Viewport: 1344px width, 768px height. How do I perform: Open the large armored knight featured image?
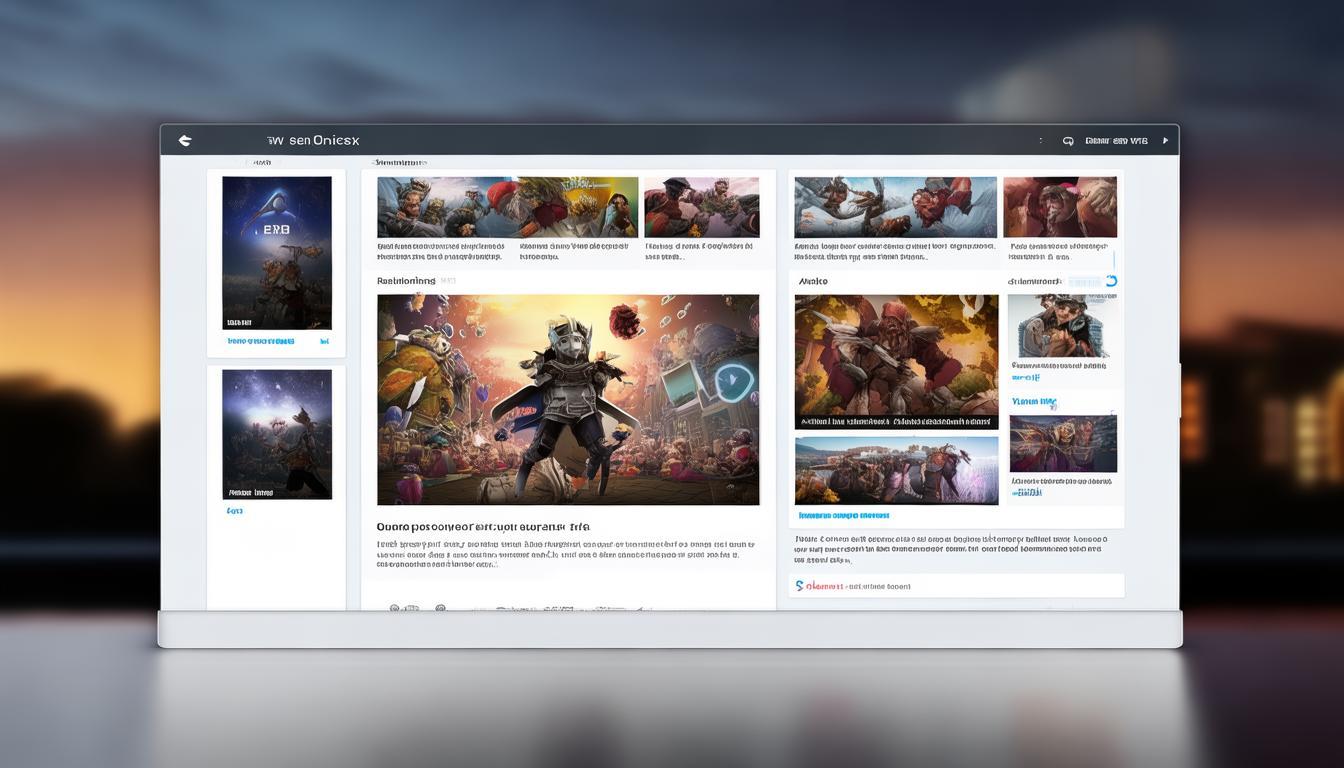568,400
